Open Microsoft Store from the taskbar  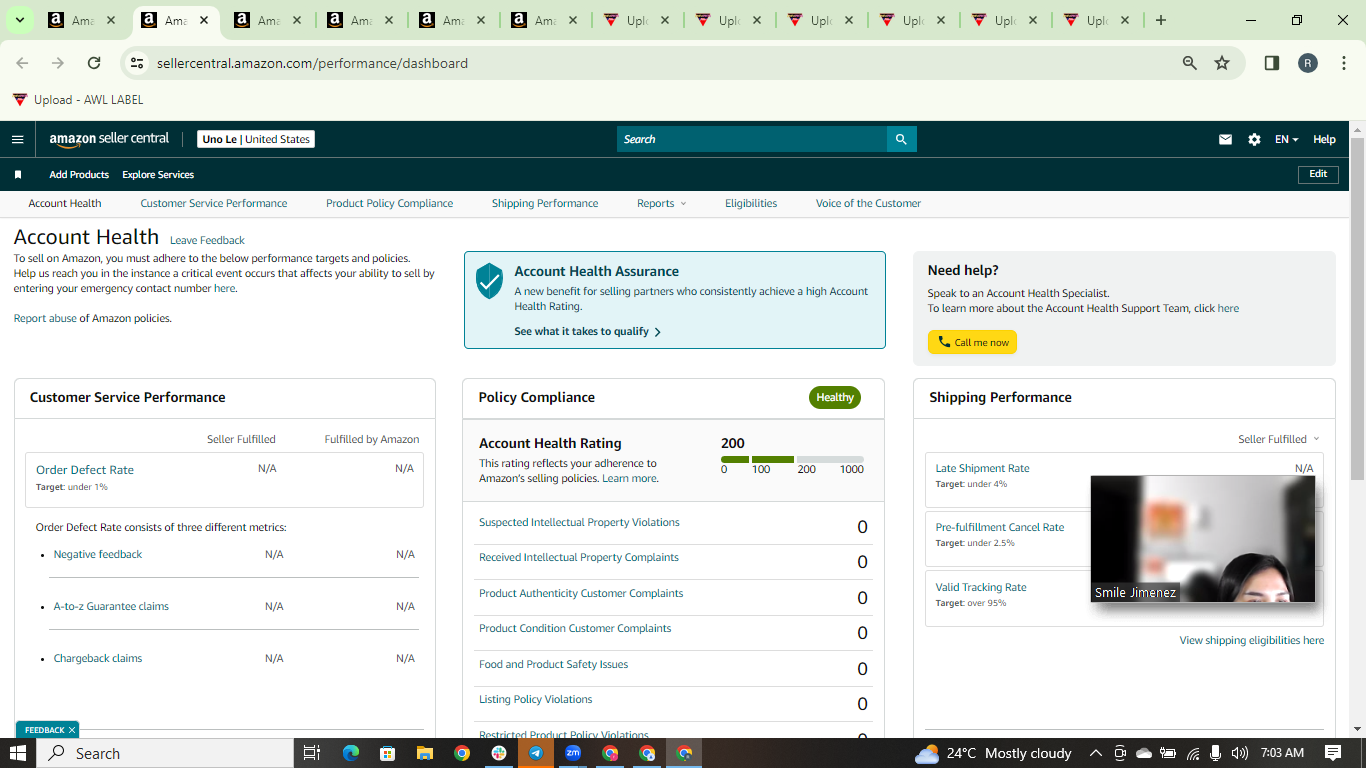click(387, 753)
